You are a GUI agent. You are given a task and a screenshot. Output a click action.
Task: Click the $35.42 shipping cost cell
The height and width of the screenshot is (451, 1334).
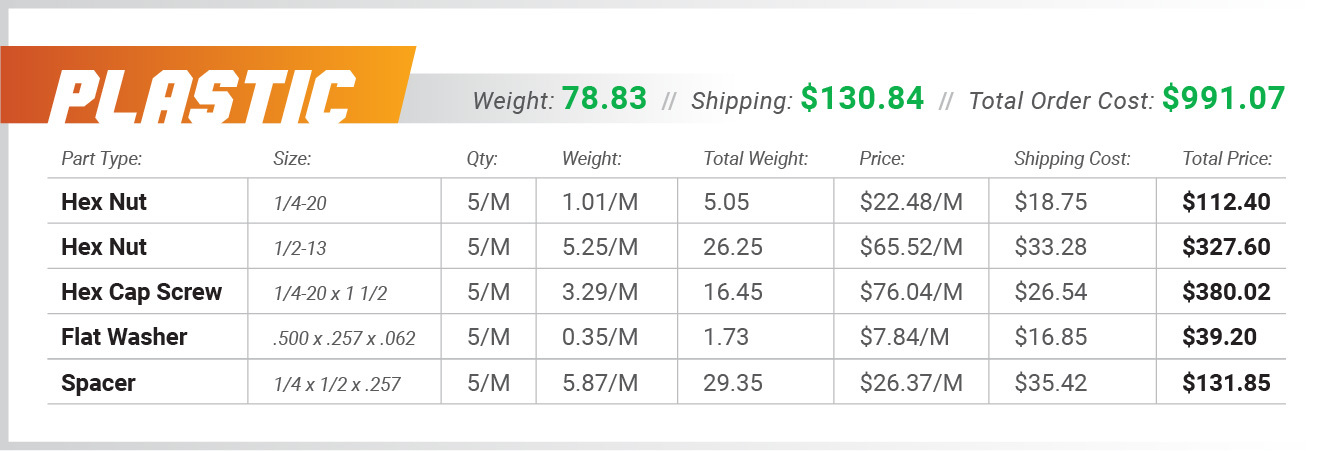[x=1050, y=382]
